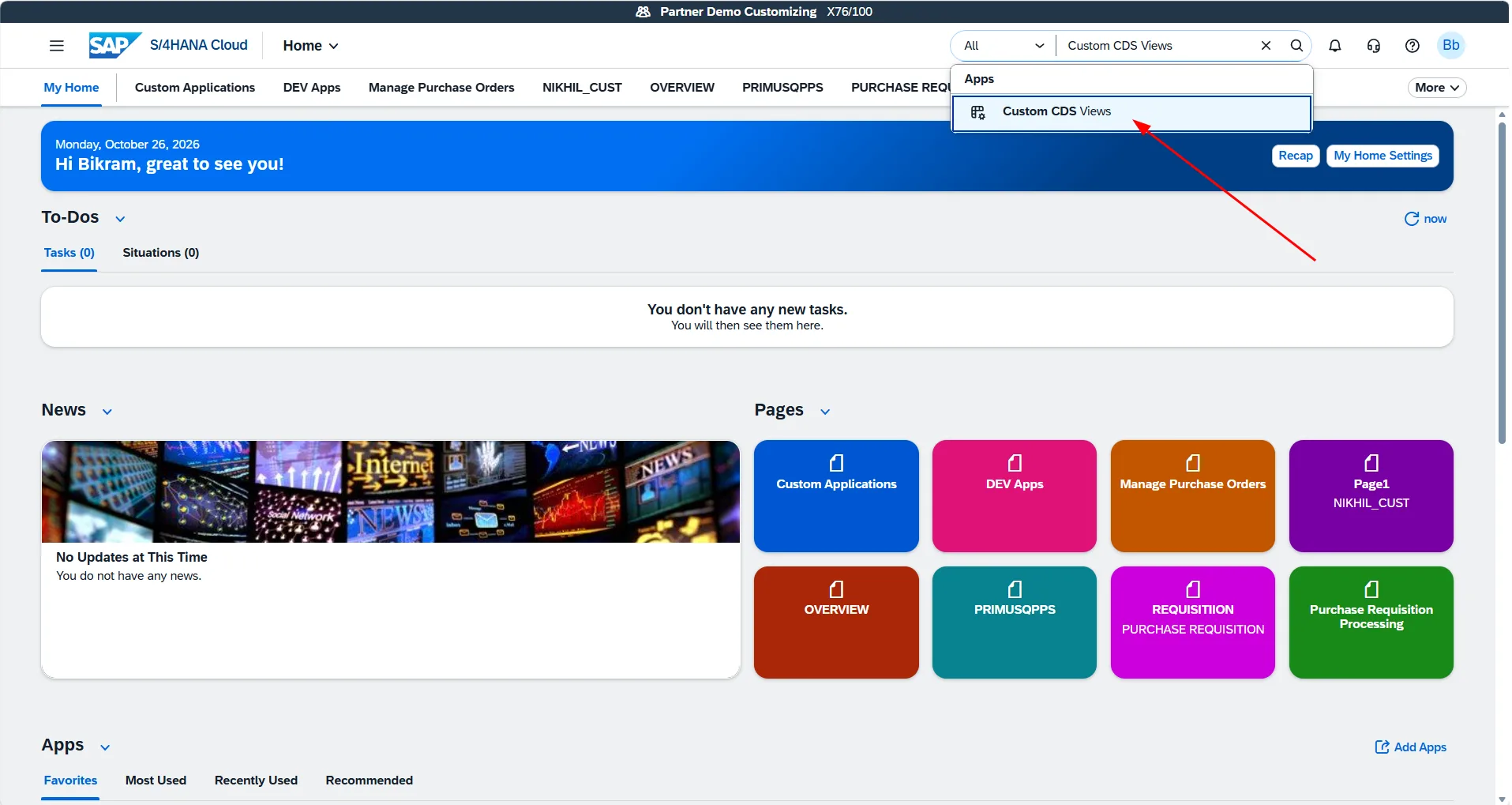The height and width of the screenshot is (805, 1512).
Task: Open the hamburger navigation menu
Action: coord(57,46)
